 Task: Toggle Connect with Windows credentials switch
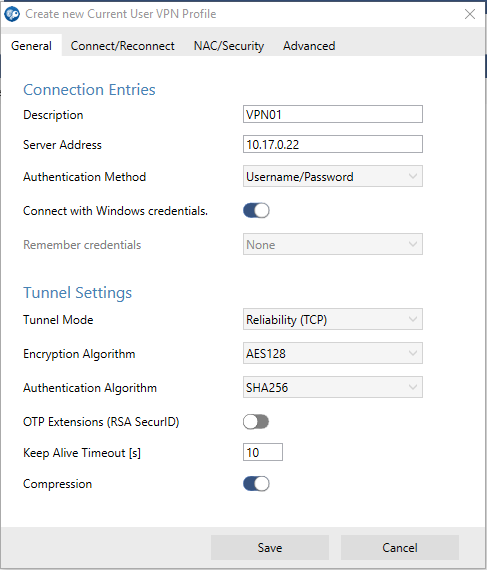tap(256, 210)
